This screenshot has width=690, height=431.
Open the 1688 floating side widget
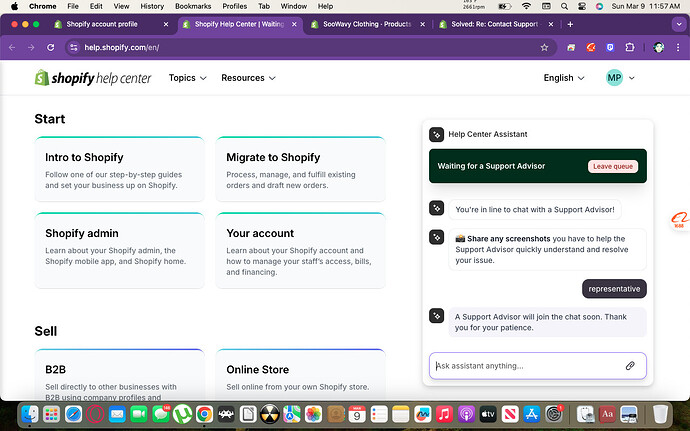click(x=680, y=220)
